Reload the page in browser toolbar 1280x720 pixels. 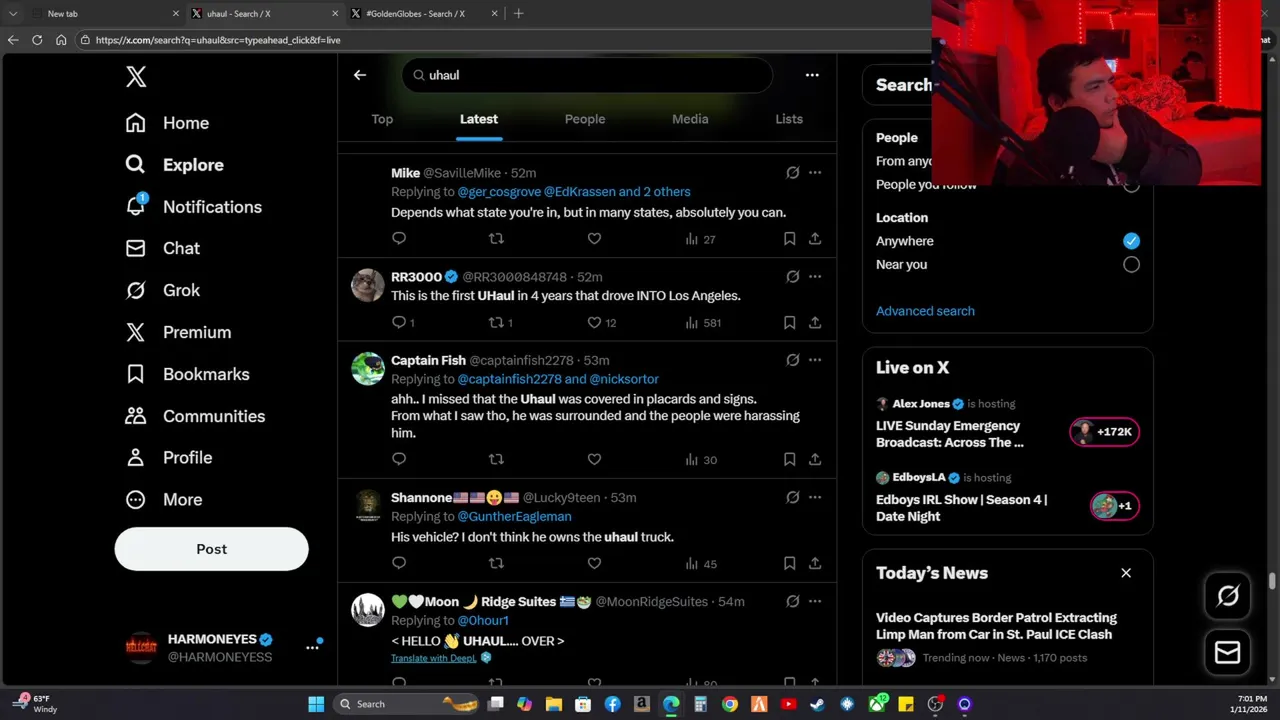click(37, 40)
